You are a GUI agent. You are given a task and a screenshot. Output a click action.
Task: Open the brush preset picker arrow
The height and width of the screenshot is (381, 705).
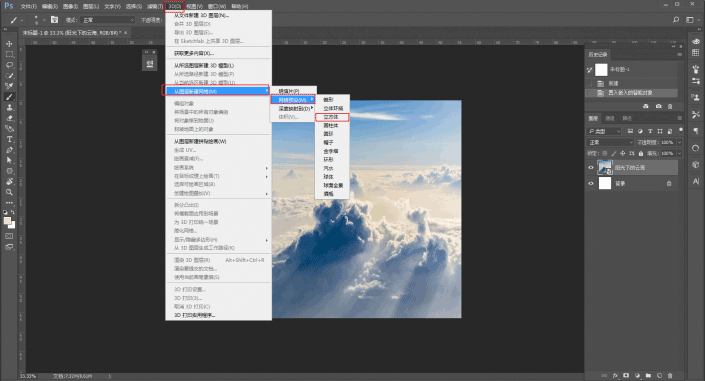point(44,20)
